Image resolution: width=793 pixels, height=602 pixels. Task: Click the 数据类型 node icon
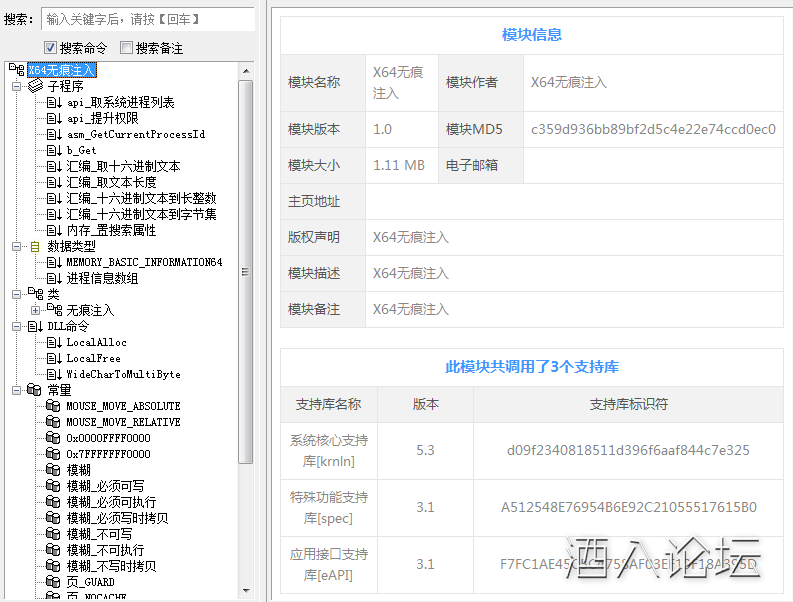pos(35,246)
